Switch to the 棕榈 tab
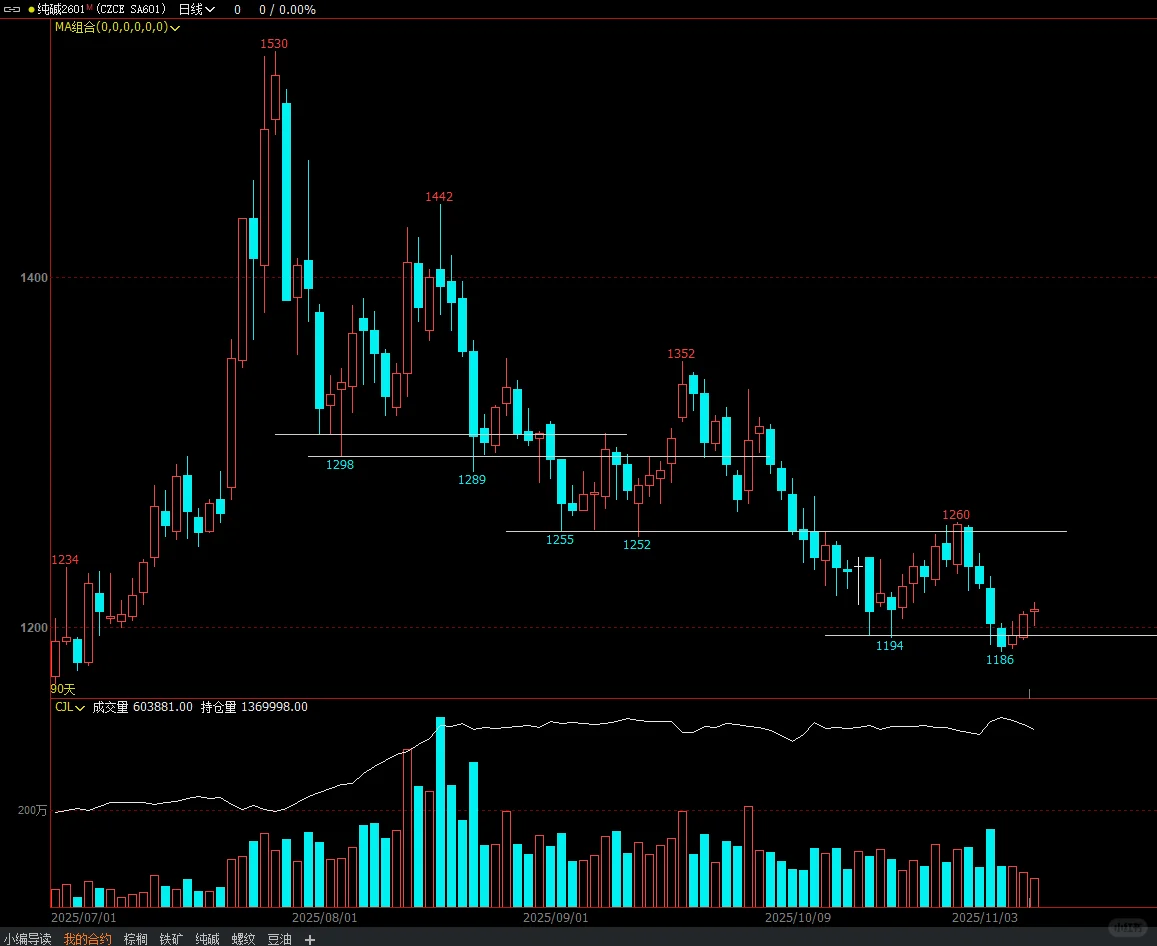The height and width of the screenshot is (946, 1157). tap(136, 939)
